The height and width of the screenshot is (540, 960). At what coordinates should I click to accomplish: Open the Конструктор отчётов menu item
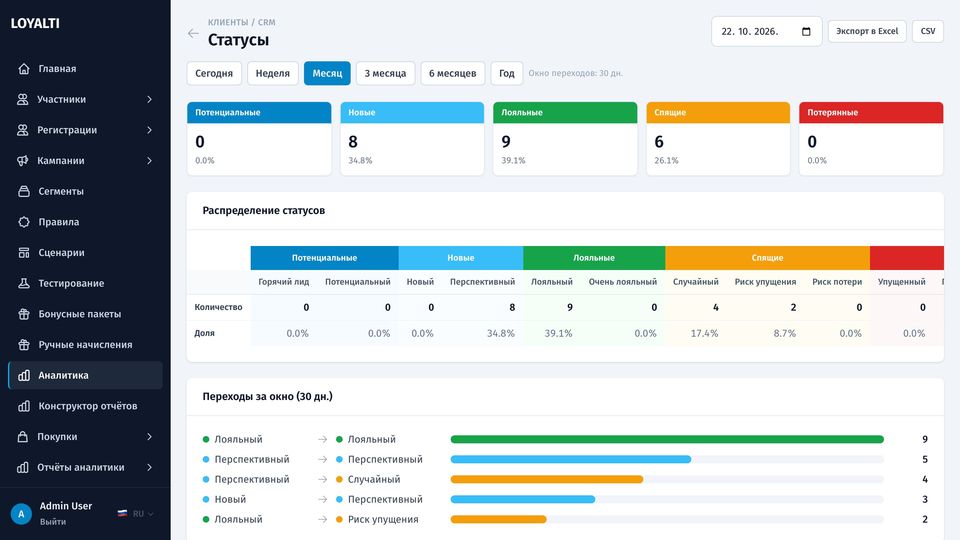pyautogui.click(x=85, y=406)
